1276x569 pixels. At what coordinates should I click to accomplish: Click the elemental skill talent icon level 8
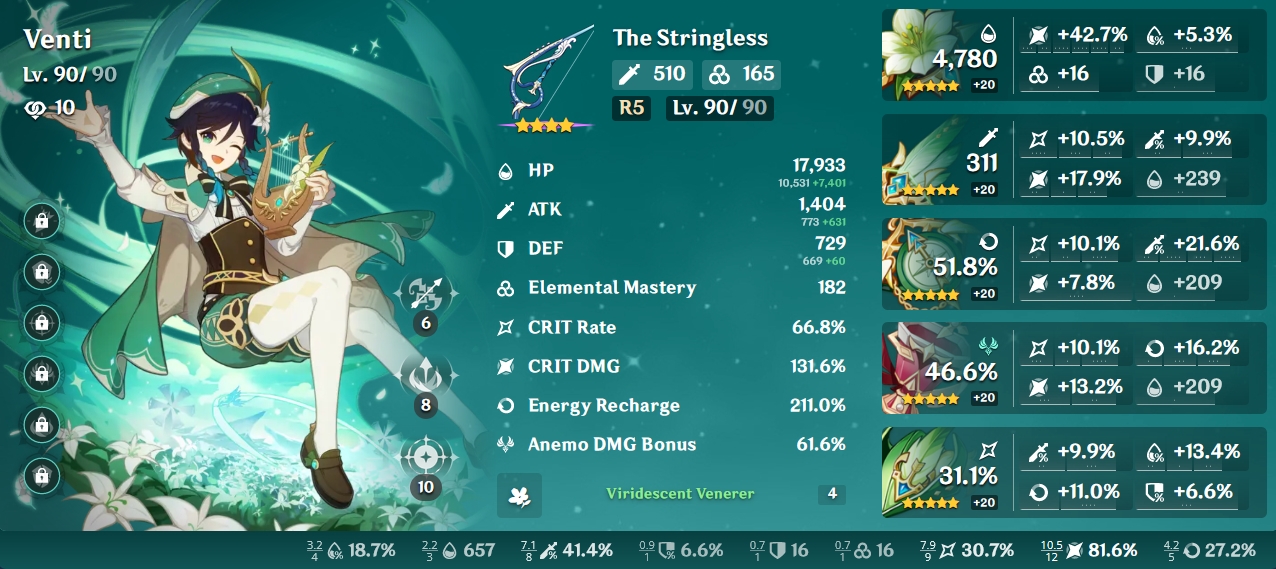coord(427,376)
